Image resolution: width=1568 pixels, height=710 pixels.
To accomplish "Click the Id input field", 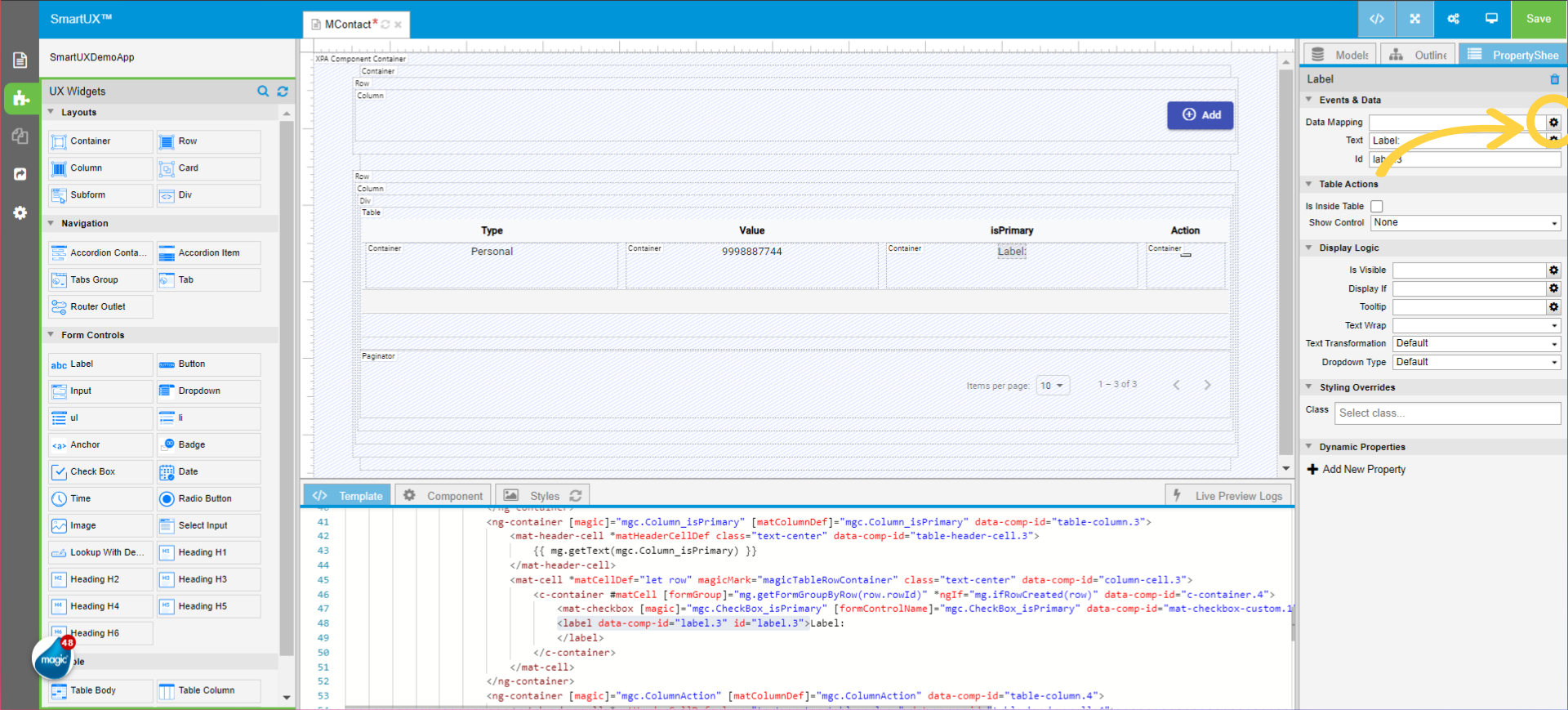I will (1466, 159).
